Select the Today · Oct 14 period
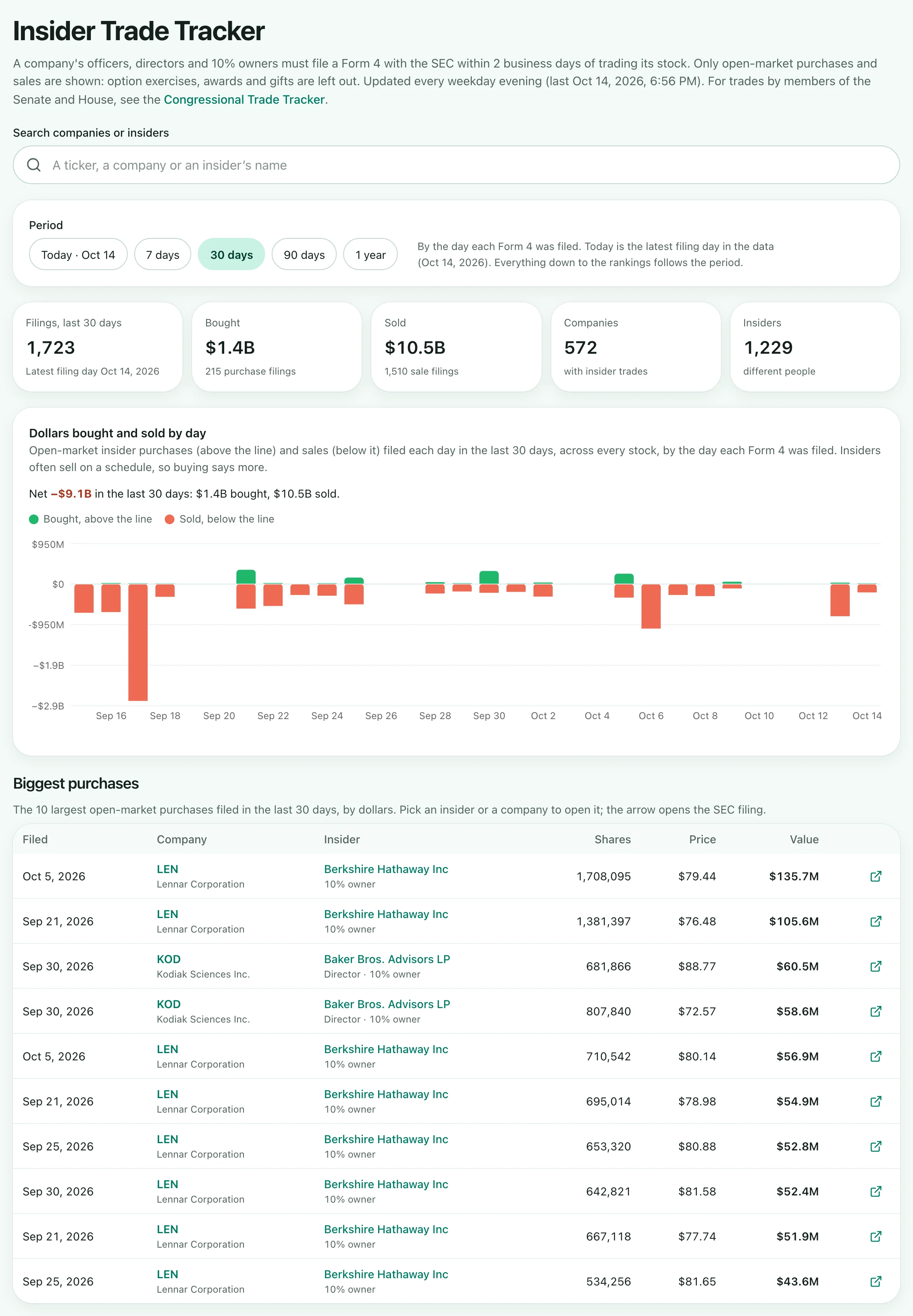Image resolution: width=913 pixels, height=1316 pixels. (x=78, y=254)
